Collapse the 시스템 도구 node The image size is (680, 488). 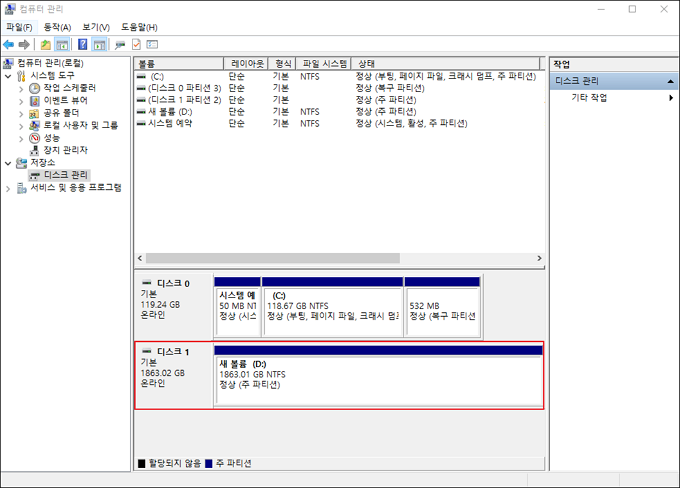(x=8, y=76)
